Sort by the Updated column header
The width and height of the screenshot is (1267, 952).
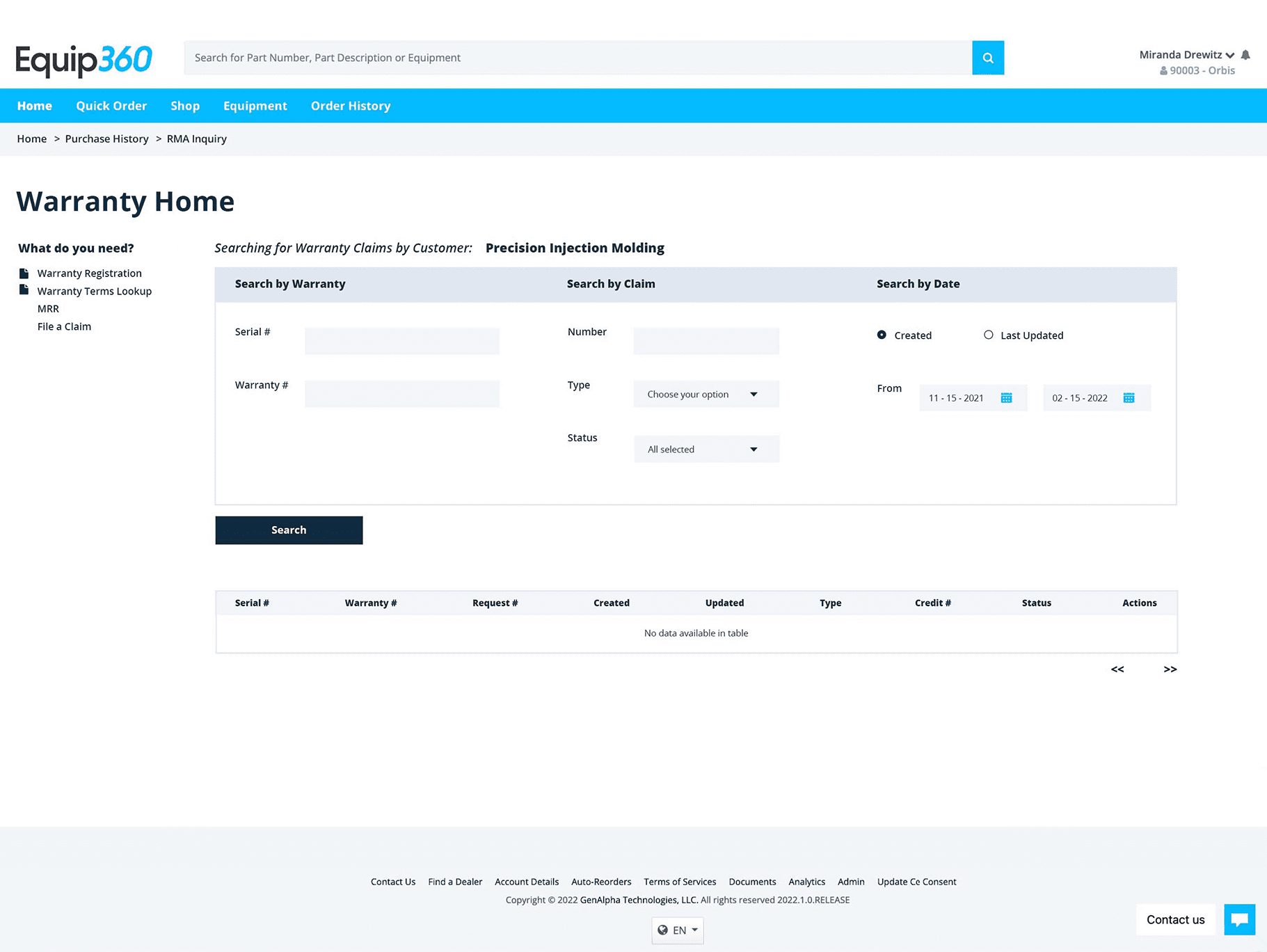click(x=724, y=603)
